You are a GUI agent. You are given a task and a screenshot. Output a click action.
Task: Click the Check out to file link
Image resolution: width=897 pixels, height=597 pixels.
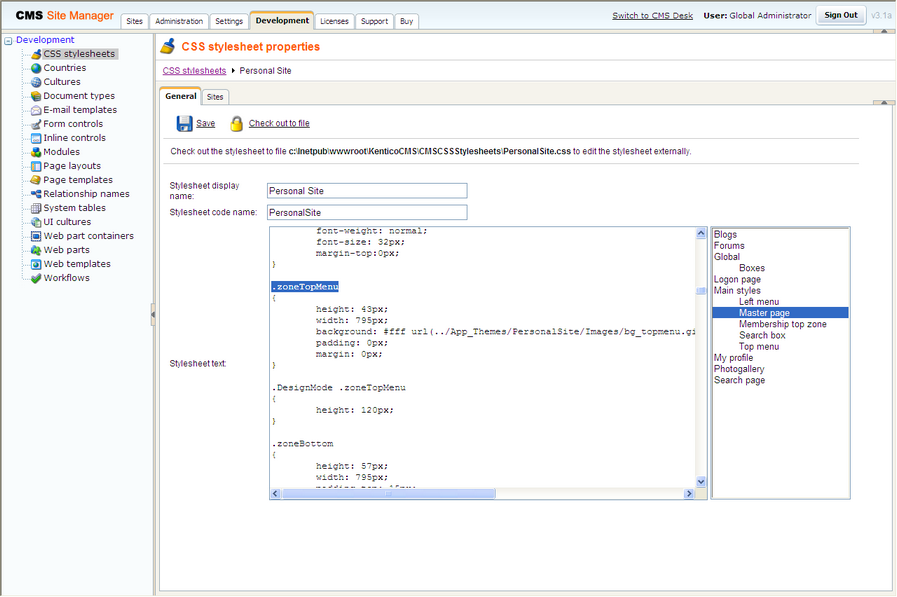[x=279, y=124]
